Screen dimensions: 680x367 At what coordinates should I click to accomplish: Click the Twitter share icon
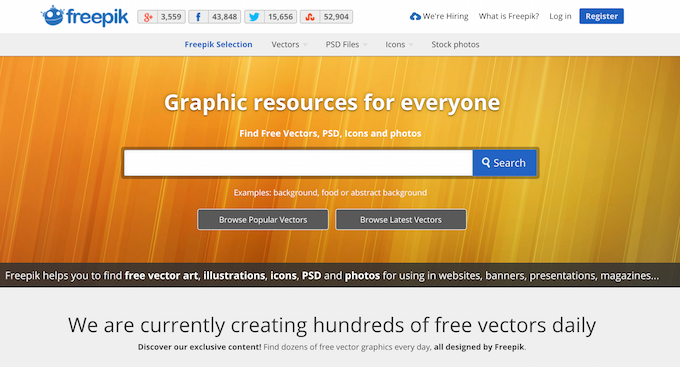click(x=254, y=17)
